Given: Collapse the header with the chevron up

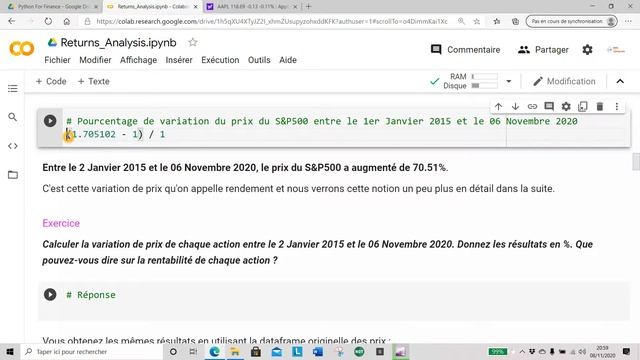Looking at the screenshot, I should click(x=620, y=81).
